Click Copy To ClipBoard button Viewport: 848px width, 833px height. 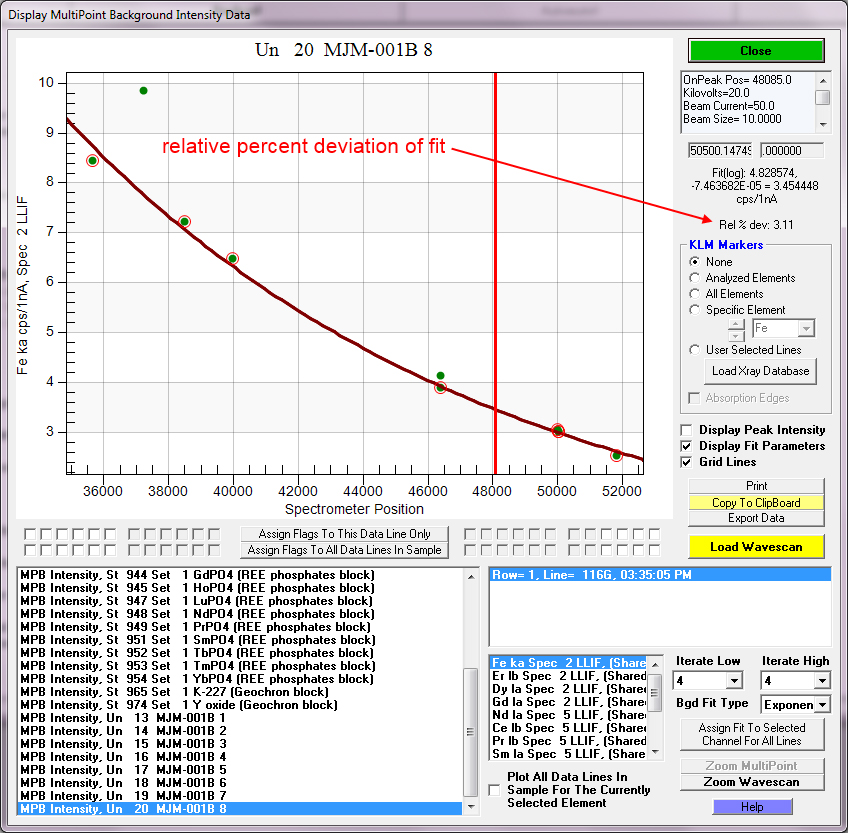tap(755, 503)
